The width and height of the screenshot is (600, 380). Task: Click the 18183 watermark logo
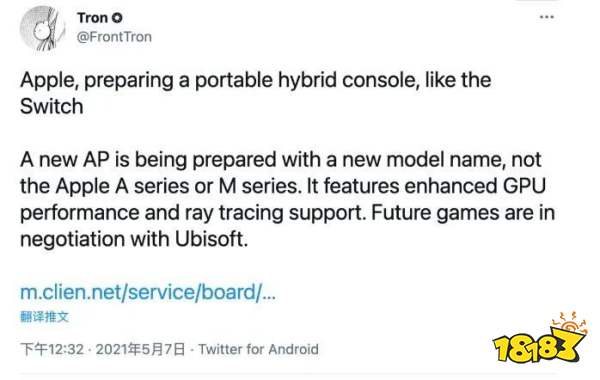pyautogui.click(x=539, y=347)
